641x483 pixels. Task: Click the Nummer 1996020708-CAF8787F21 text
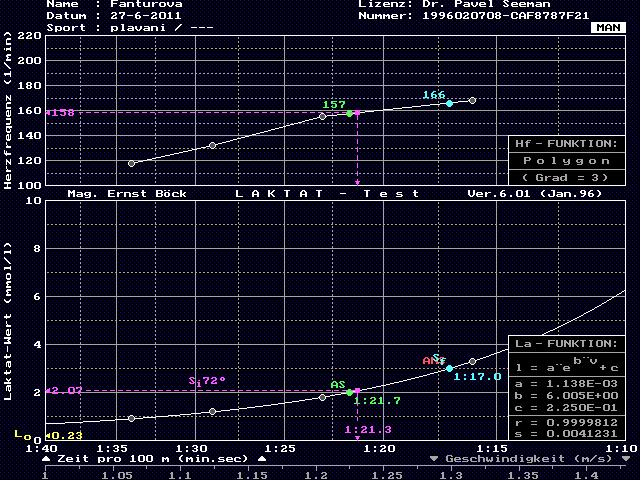474,16
